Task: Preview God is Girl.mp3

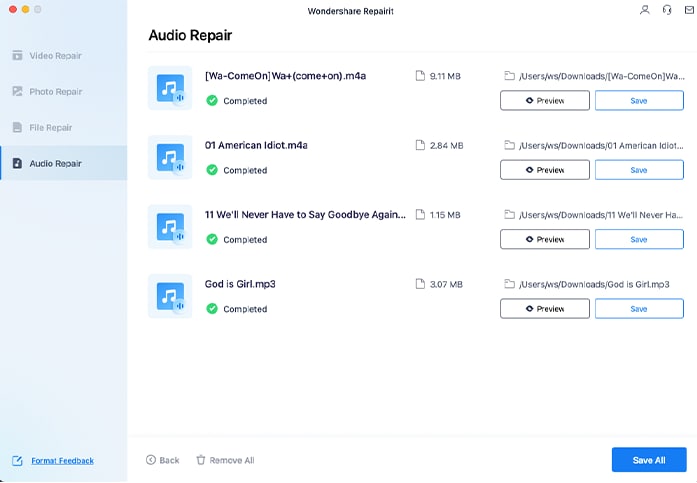Action: [545, 308]
